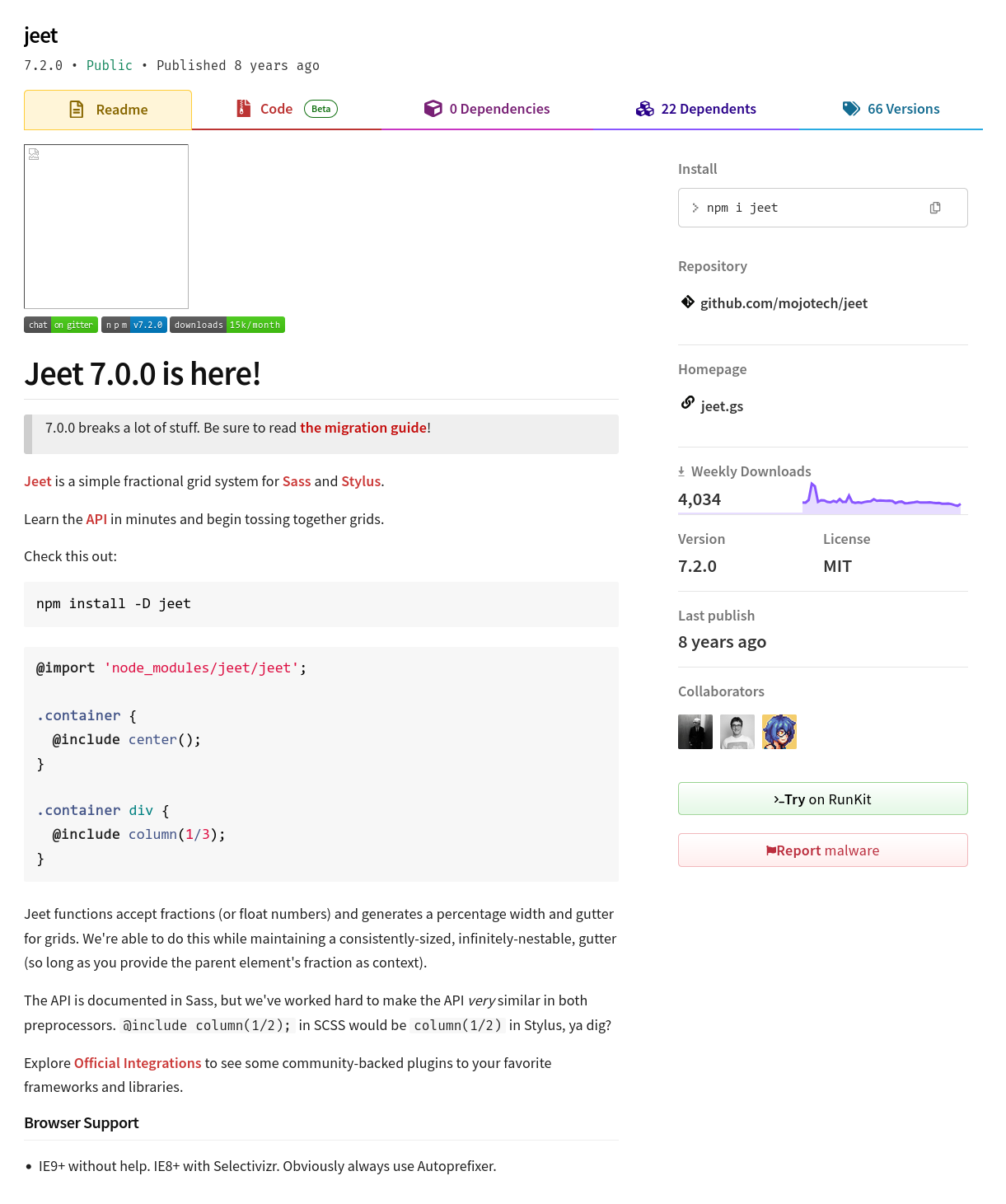This screenshot has height=1204, width=1006.
Task: Open the migration guide link
Action: pos(363,428)
